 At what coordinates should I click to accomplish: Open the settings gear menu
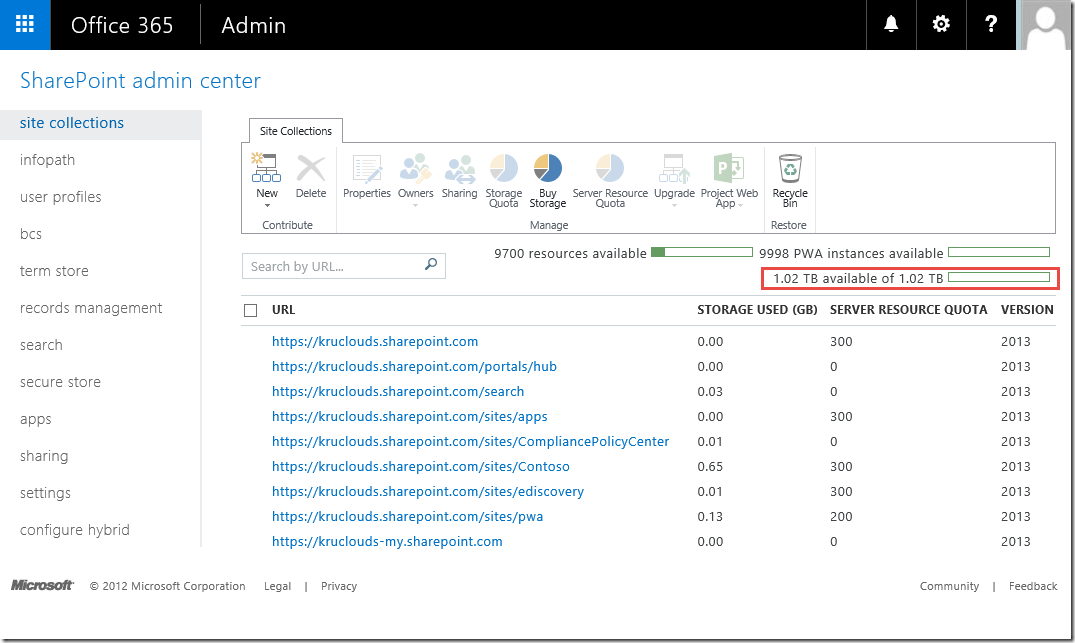pyautogui.click(x=941, y=25)
